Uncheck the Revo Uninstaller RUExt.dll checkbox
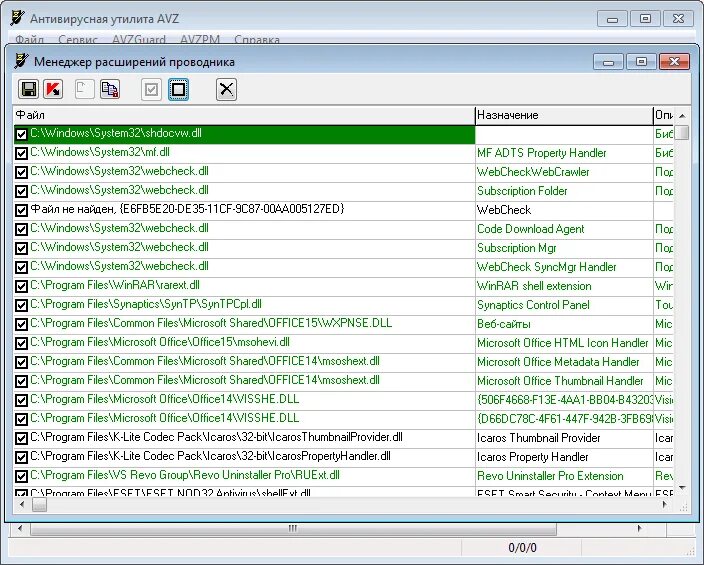The width and height of the screenshot is (704, 565). (x=21, y=476)
